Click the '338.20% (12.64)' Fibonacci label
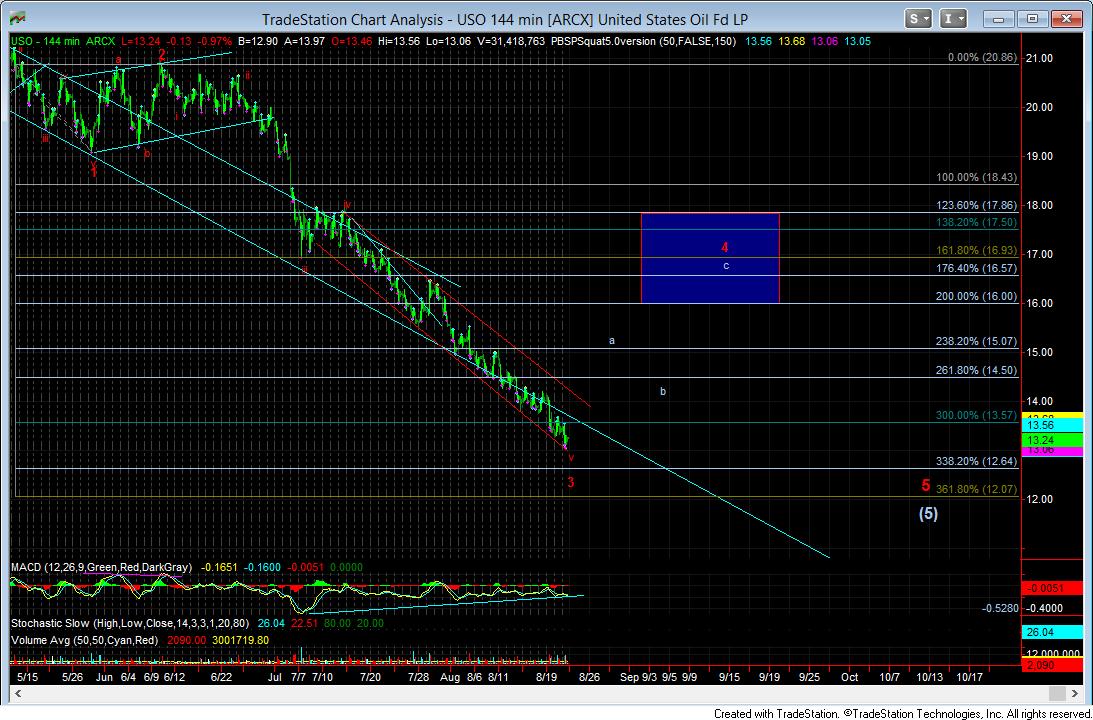This screenshot has width=1093, height=720. 977,461
